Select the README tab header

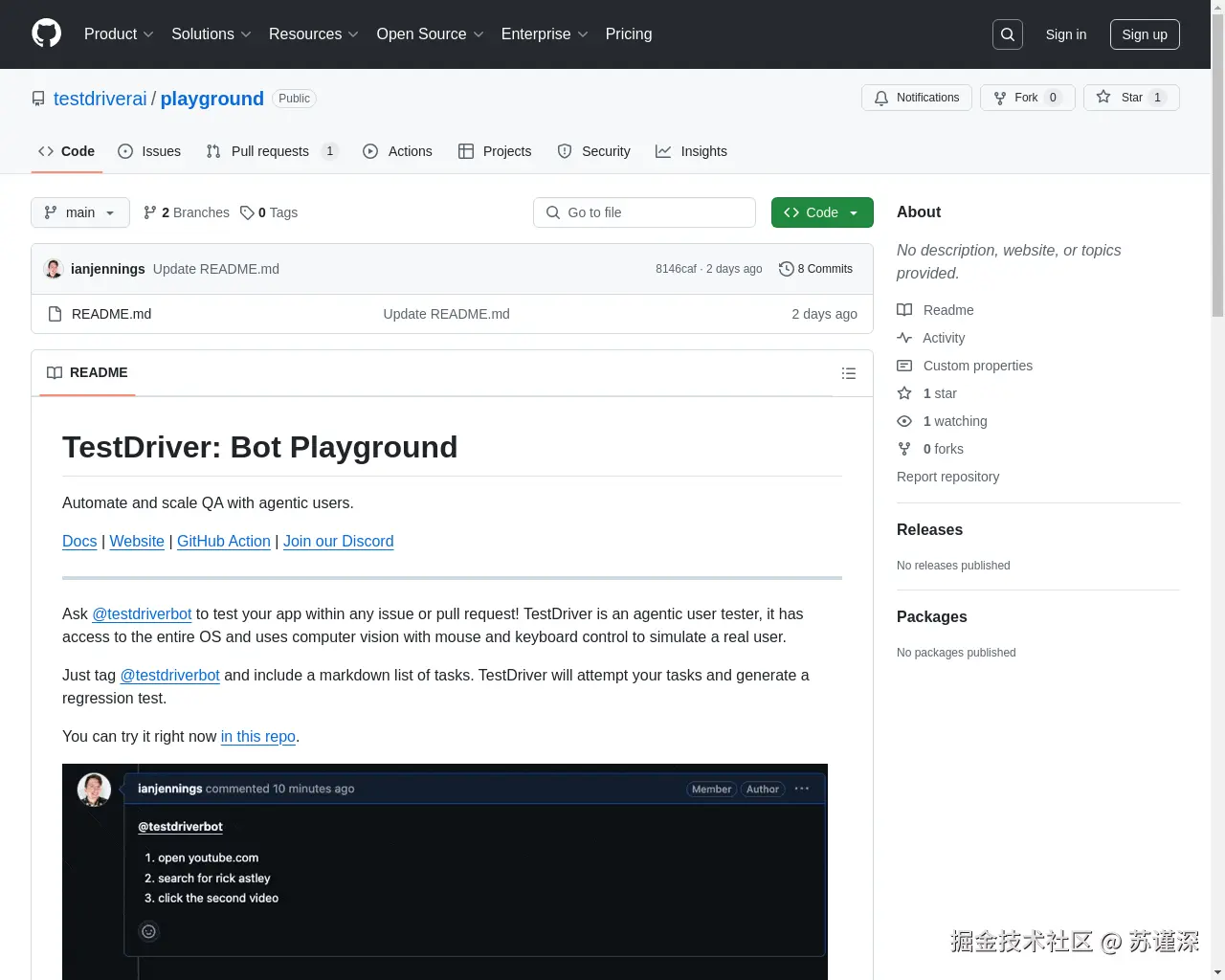coord(87,372)
